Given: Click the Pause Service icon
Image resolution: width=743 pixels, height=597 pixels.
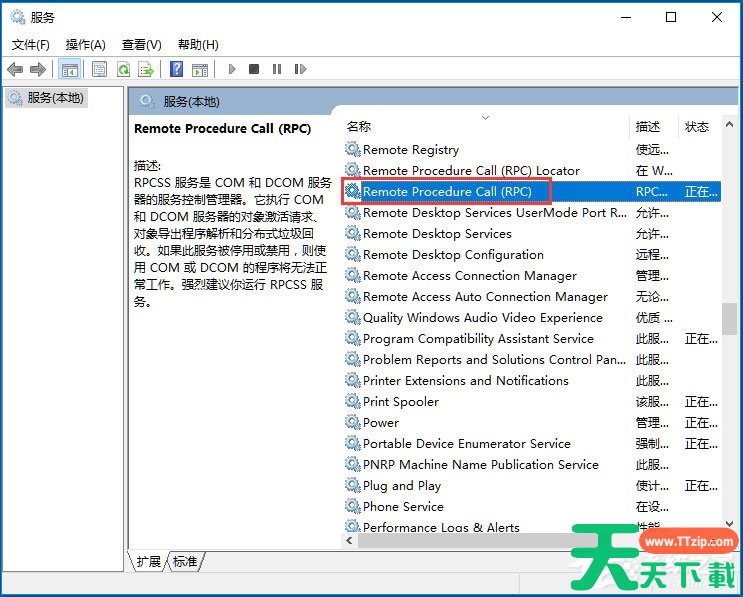Looking at the screenshot, I should 277,69.
